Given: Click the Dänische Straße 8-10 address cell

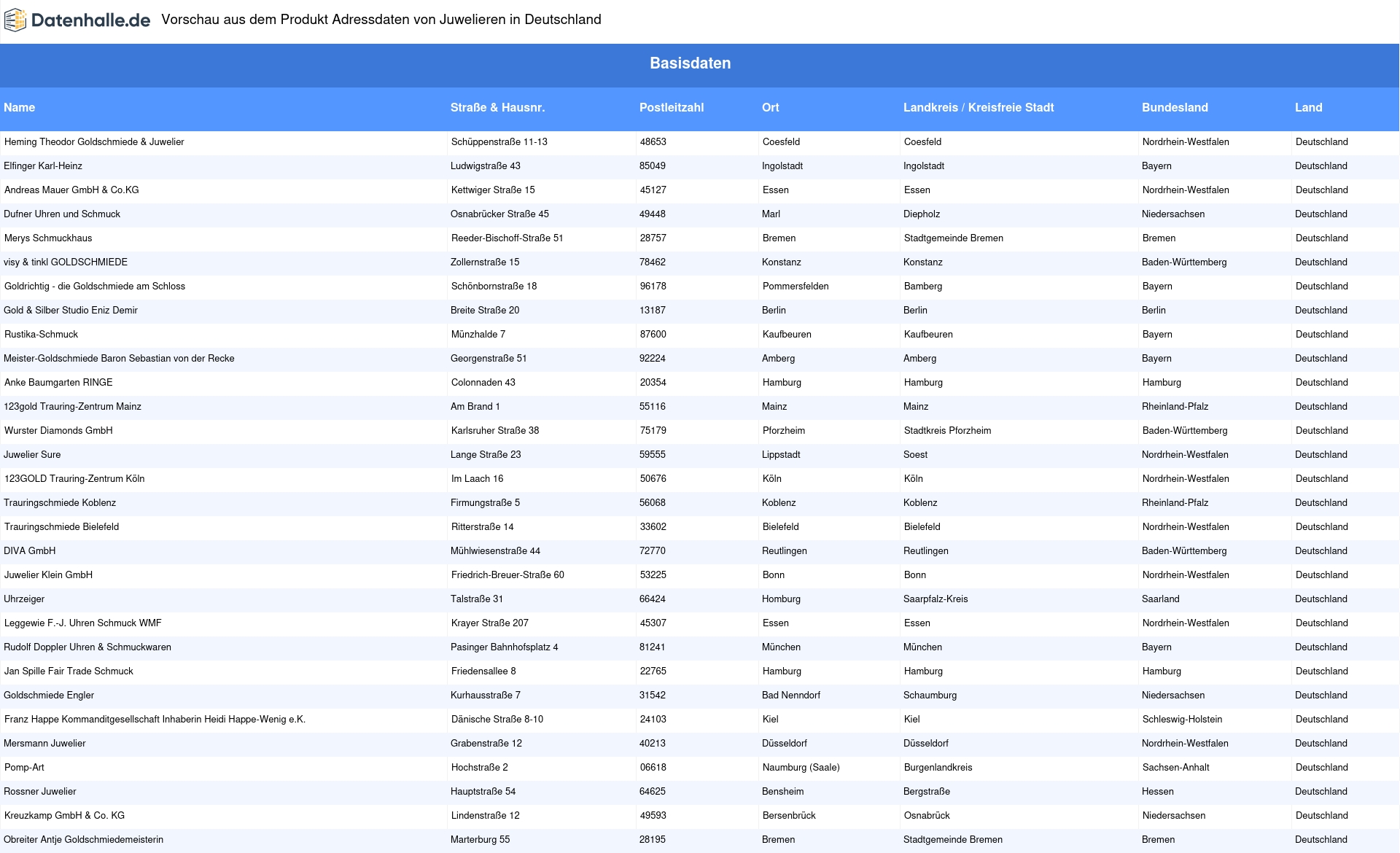Looking at the screenshot, I should click(497, 720).
